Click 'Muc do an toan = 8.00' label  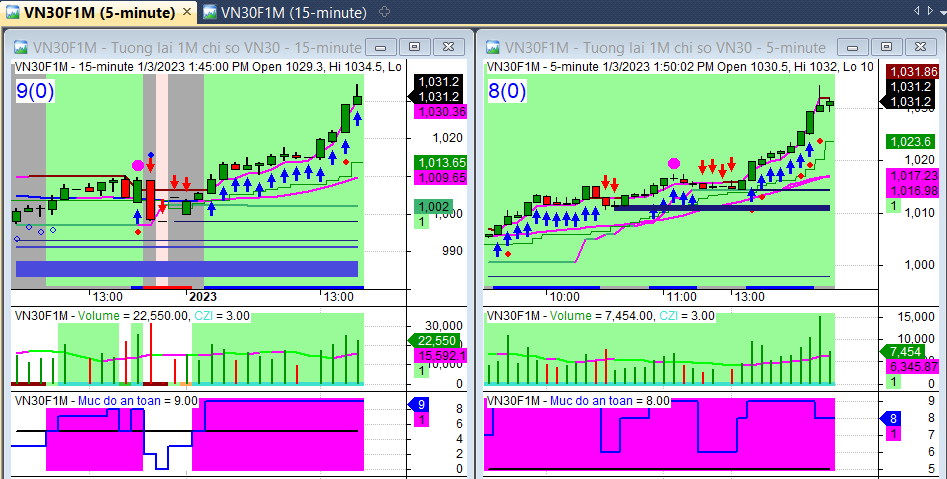[609, 400]
